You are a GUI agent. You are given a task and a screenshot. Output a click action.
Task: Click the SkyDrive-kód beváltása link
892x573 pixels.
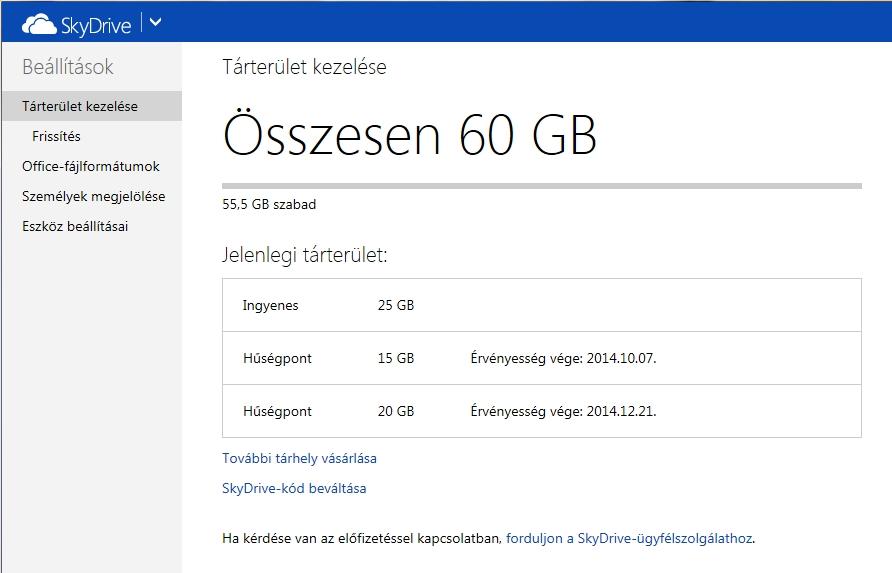tap(294, 488)
